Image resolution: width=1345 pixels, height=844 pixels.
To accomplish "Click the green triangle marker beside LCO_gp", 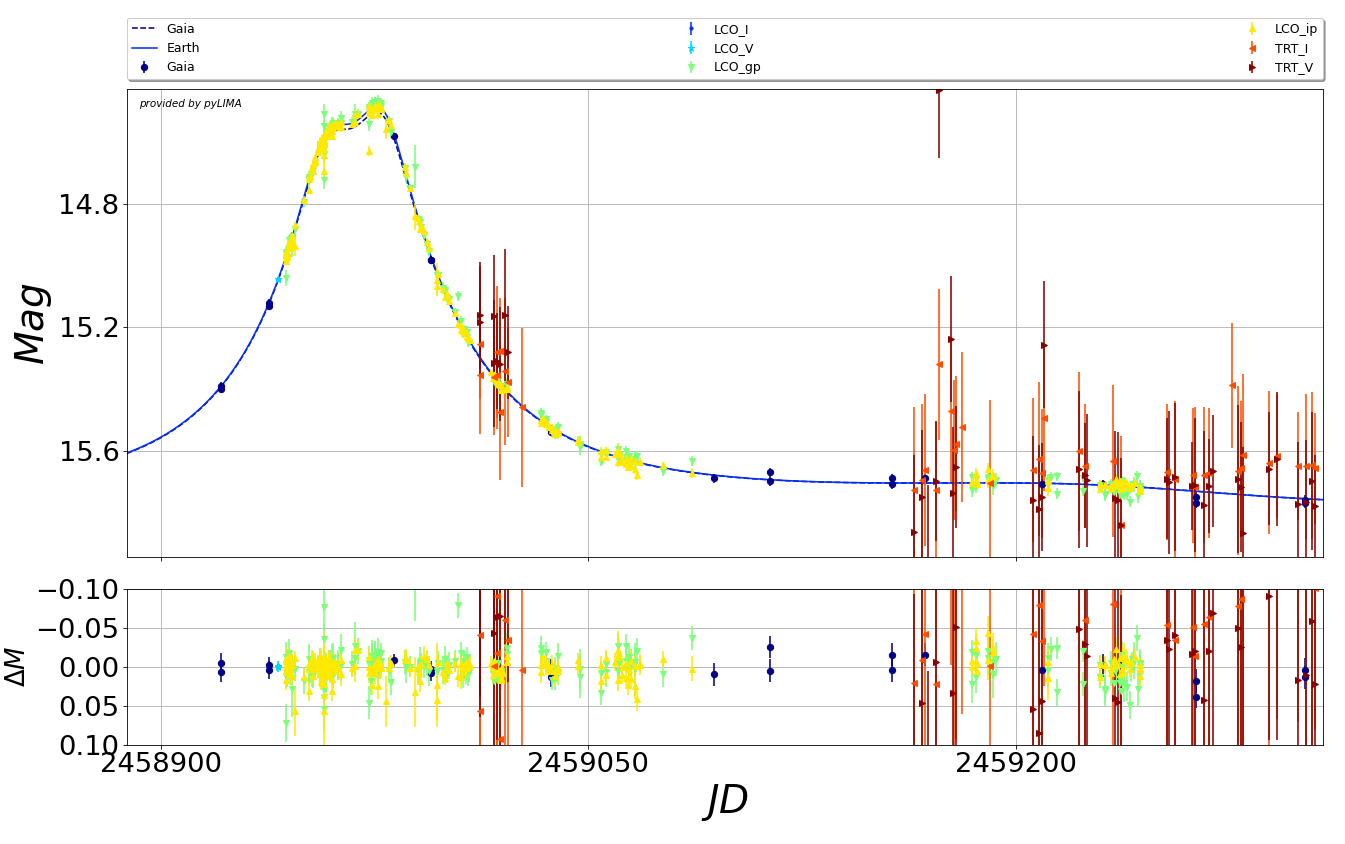I will pos(691,67).
